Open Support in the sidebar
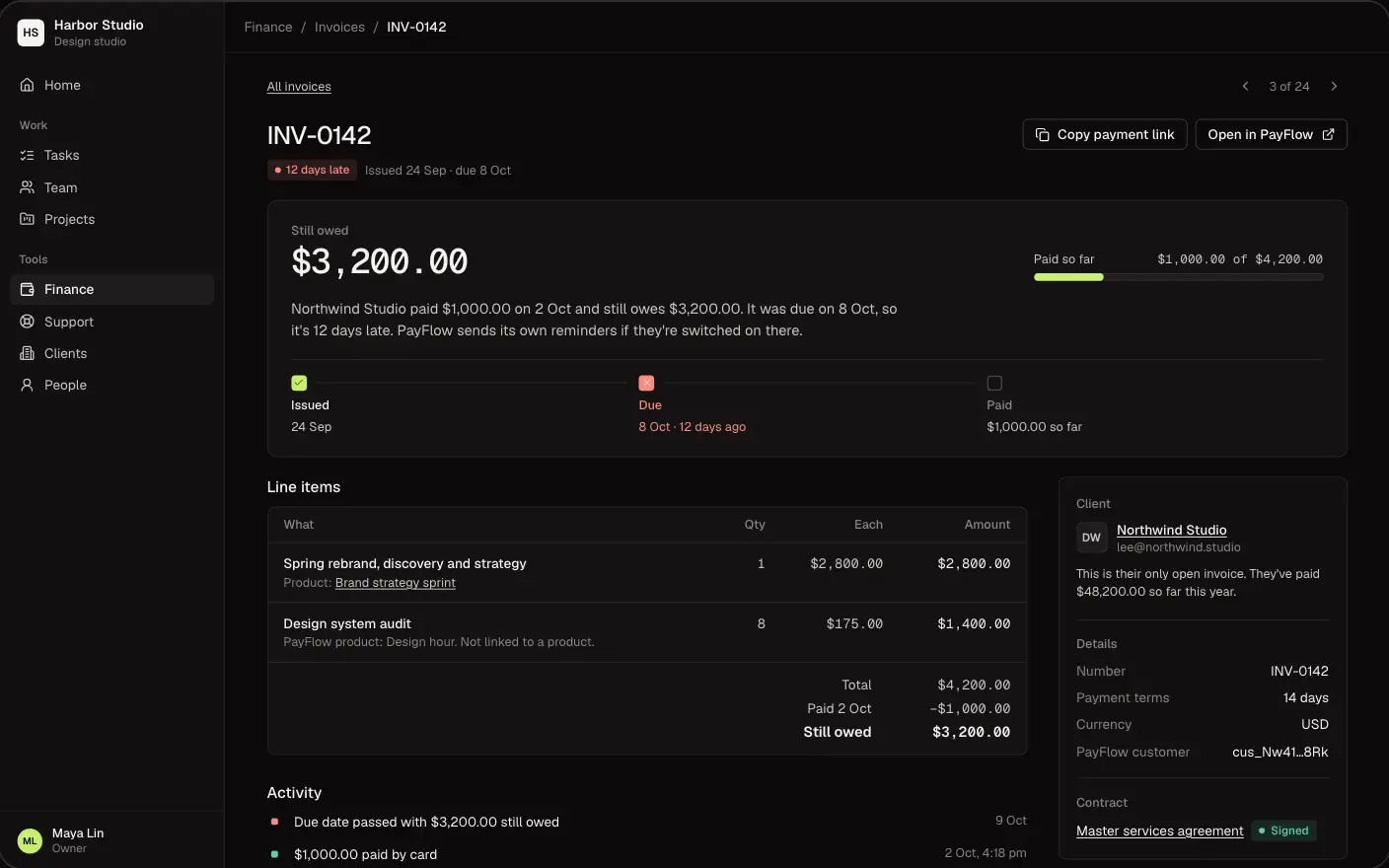The height and width of the screenshot is (868, 1389). pyautogui.click(x=111, y=322)
